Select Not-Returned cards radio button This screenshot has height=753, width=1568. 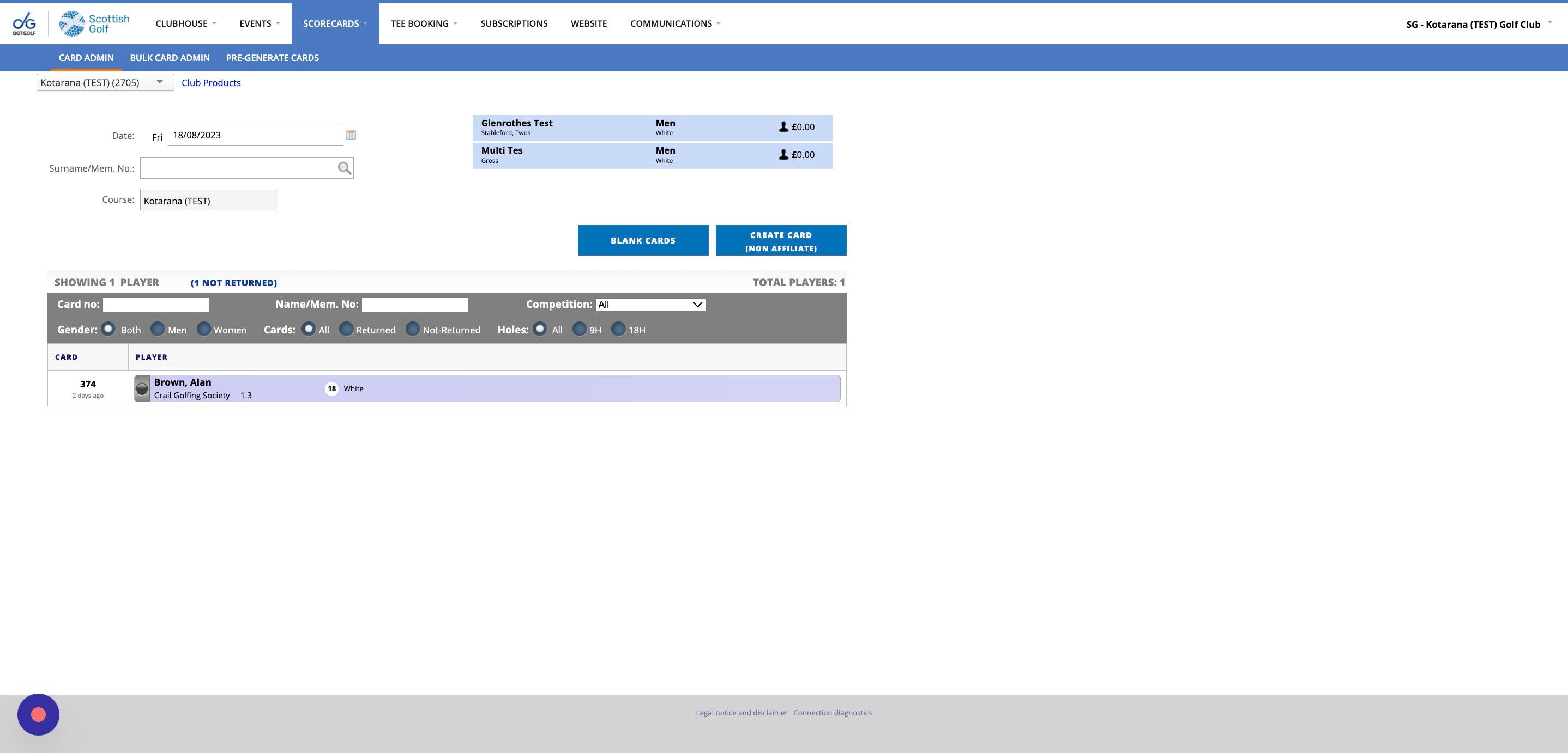pyautogui.click(x=413, y=329)
